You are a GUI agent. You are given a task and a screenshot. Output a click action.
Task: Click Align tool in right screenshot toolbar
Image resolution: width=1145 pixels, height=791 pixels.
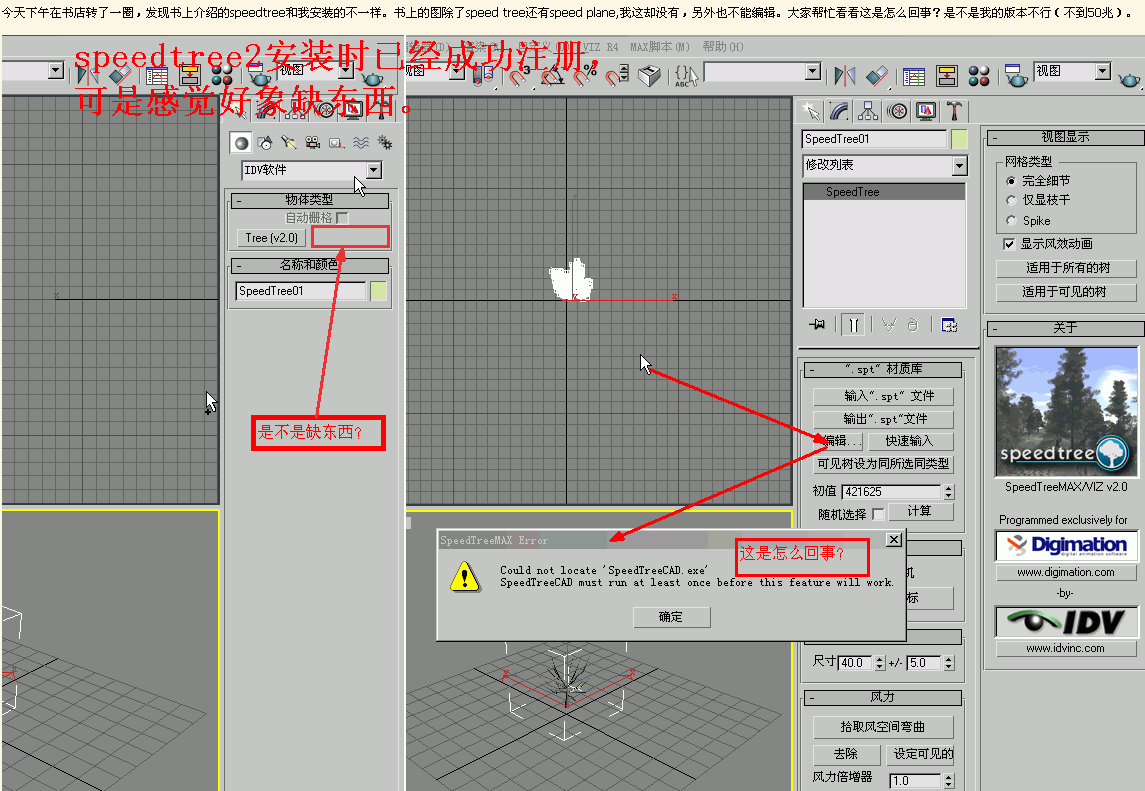(x=877, y=76)
